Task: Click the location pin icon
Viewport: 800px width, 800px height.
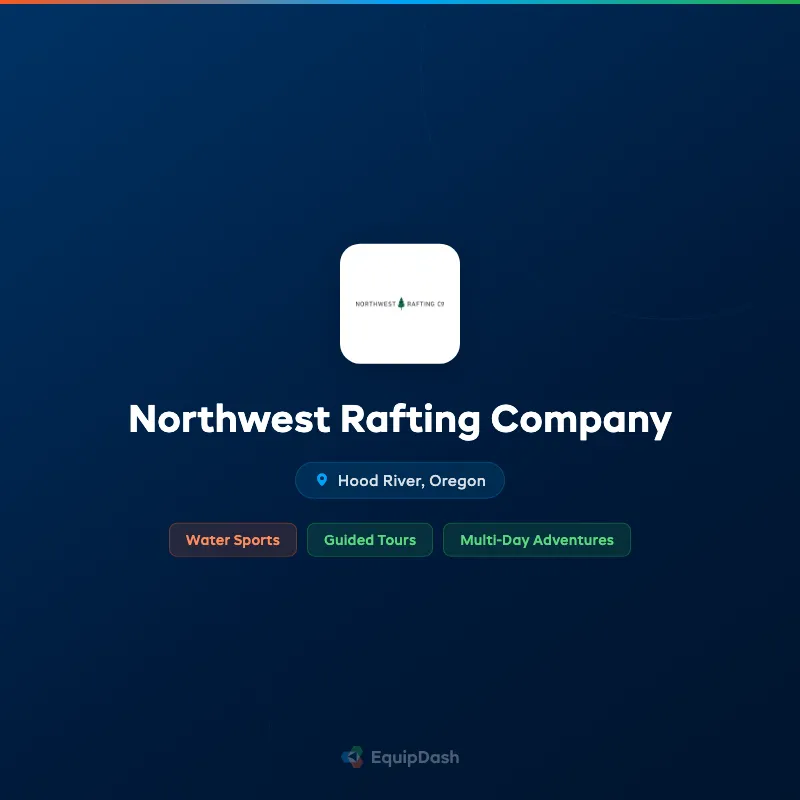Action: point(322,480)
